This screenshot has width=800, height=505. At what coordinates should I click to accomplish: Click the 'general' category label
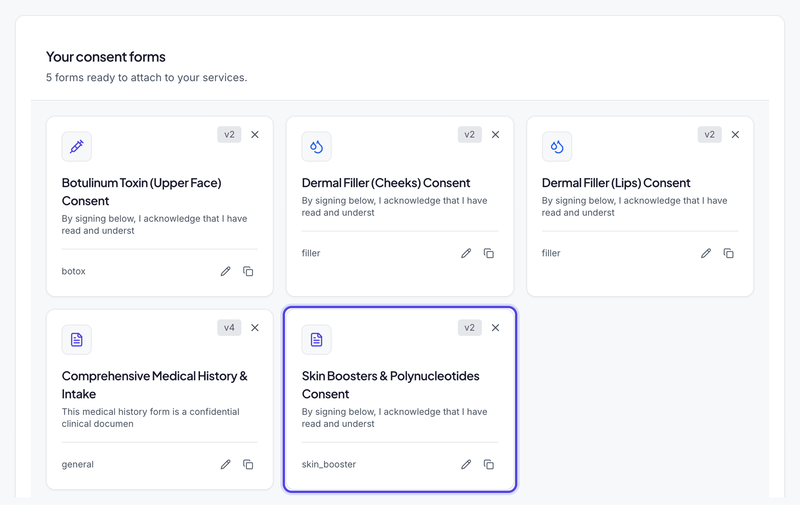[x=78, y=464]
